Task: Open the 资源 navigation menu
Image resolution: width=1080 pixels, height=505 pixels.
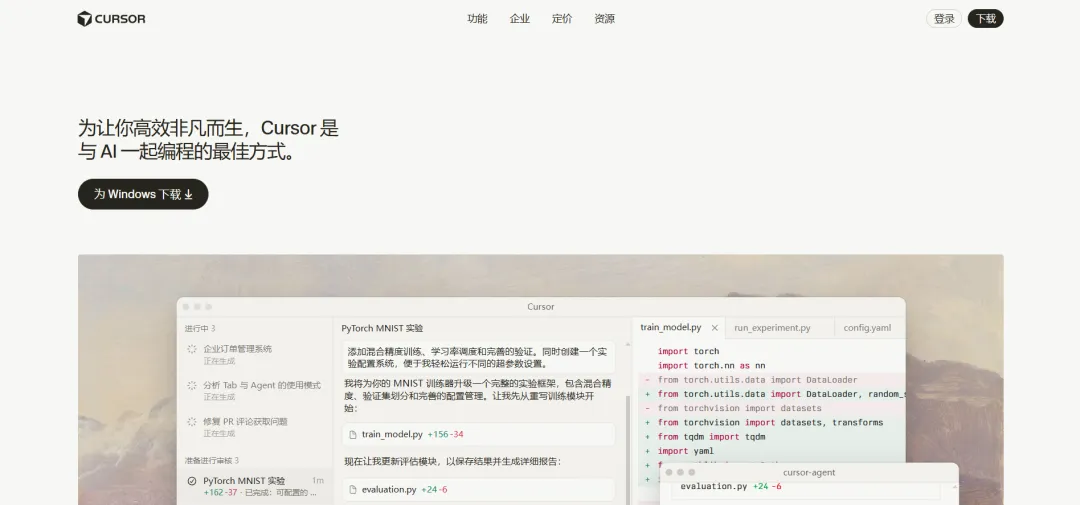Action: coord(605,19)
